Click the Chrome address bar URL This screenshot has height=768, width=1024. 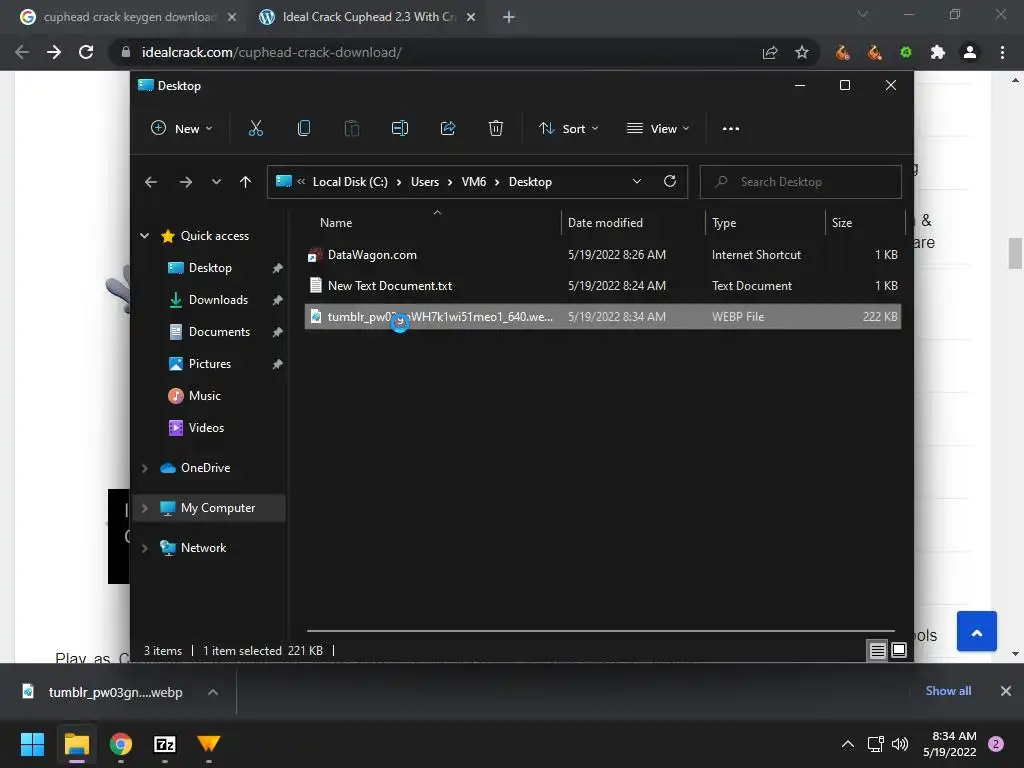click(272, 52)
